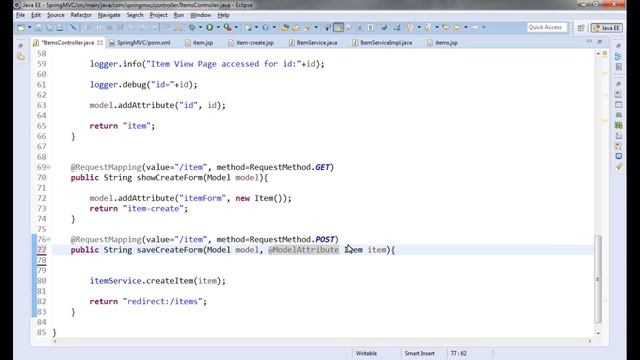Close the ItemsController.java editor tab
This screenshot has height=360, width=640.
pyautogui.click(x=100, y=42)
